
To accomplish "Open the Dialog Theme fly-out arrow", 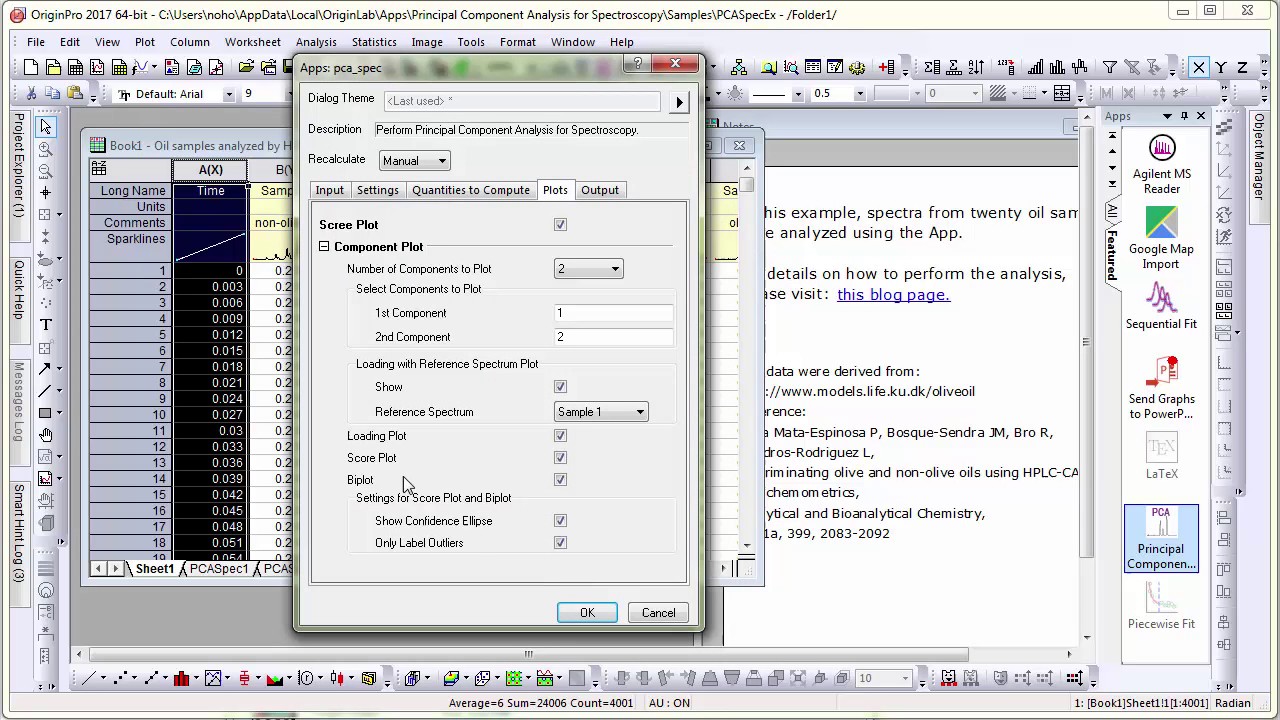I will (x=679, y=101).
